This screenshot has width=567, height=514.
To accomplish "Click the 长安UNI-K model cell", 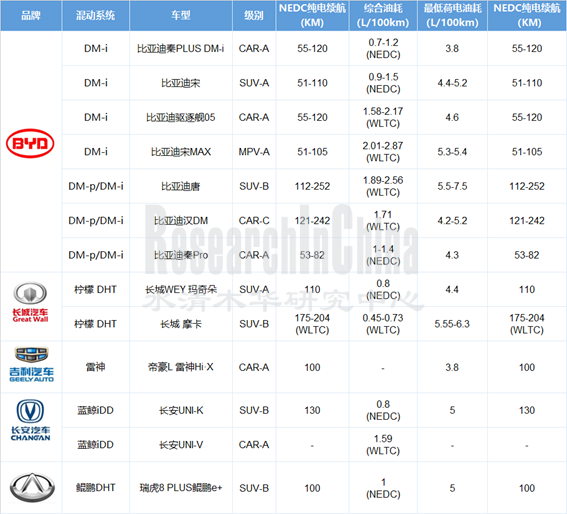I will 181,410.
